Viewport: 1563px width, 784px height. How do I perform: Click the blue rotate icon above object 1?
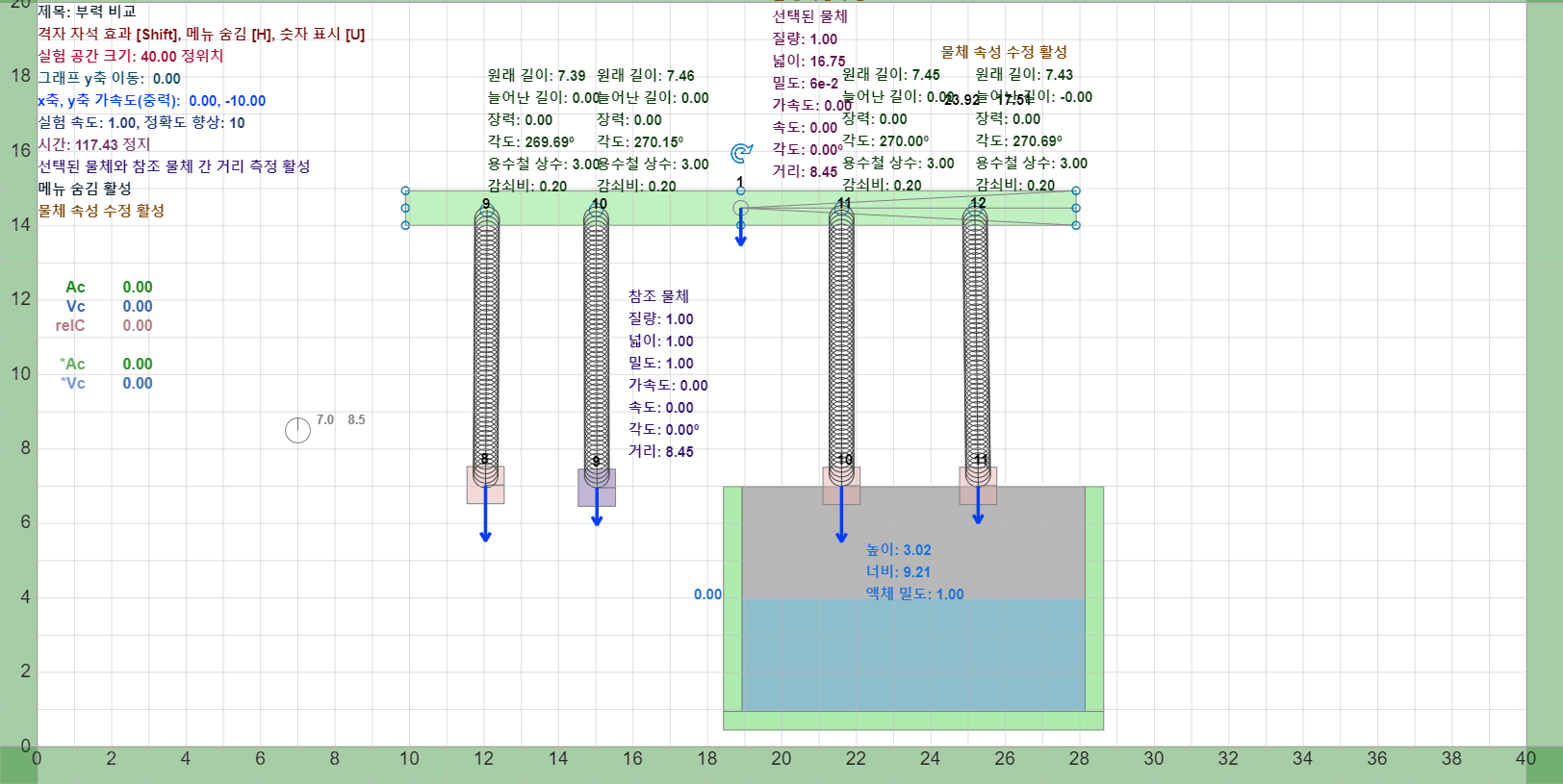pos(741,152)
